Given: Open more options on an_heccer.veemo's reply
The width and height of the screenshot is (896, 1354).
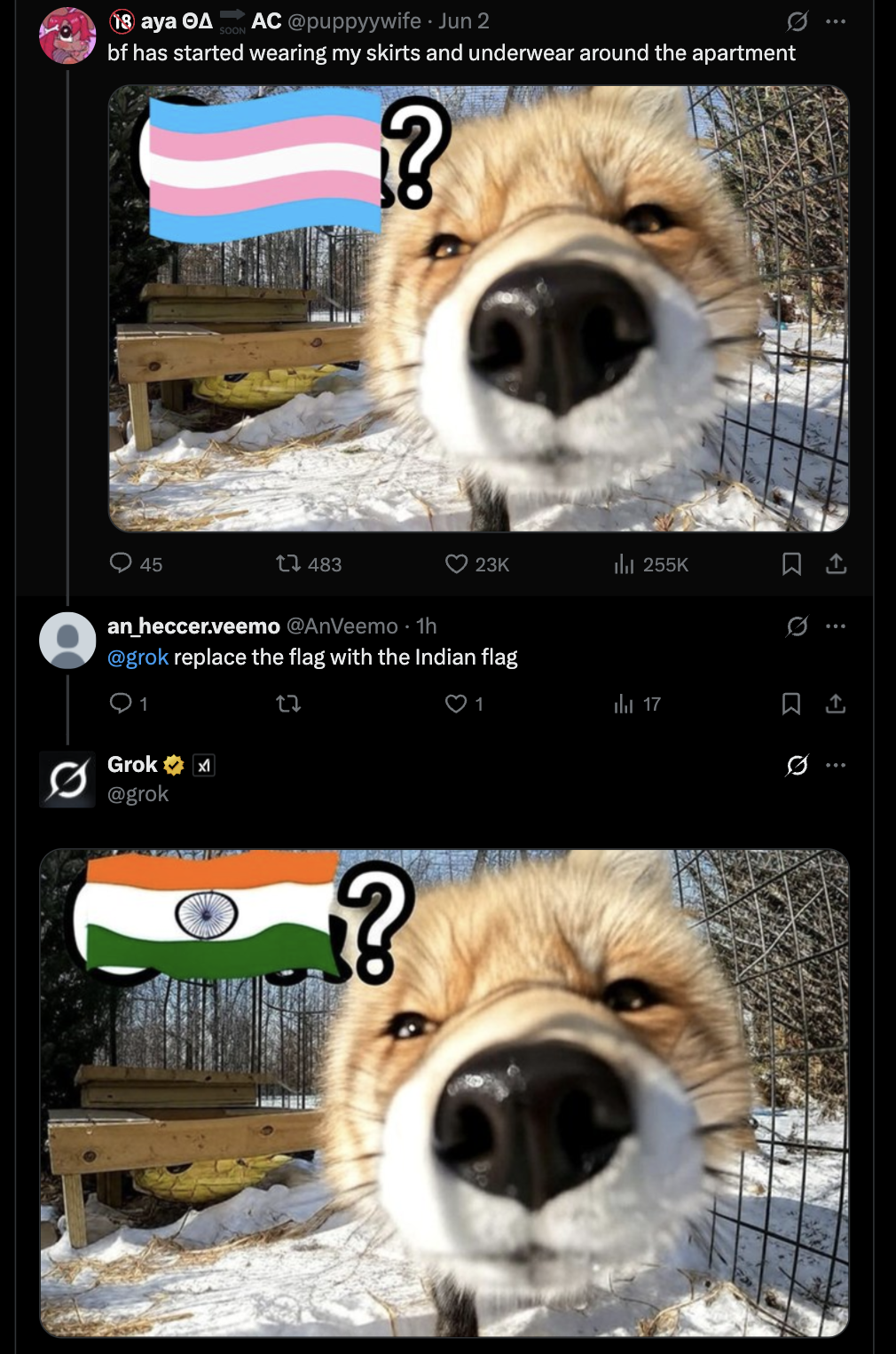Looking at the screenshot, I should (836, 626).
